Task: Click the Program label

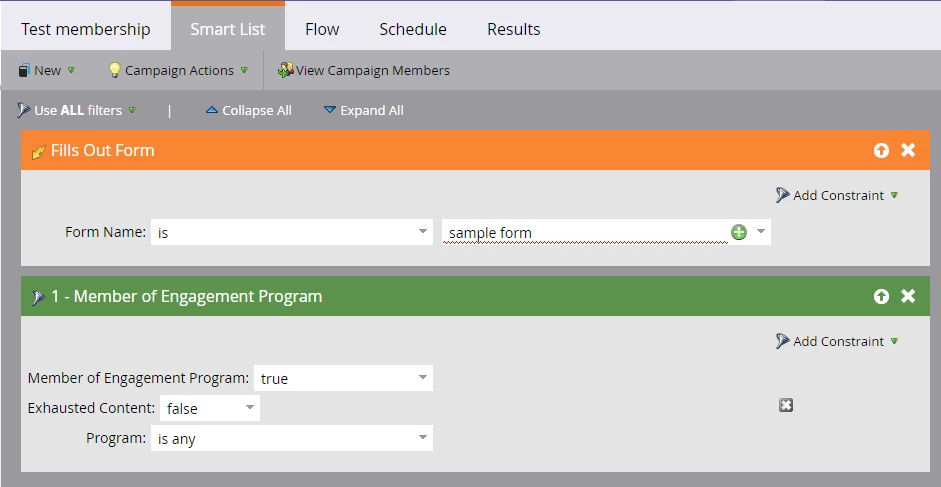Action: (116, 438)
